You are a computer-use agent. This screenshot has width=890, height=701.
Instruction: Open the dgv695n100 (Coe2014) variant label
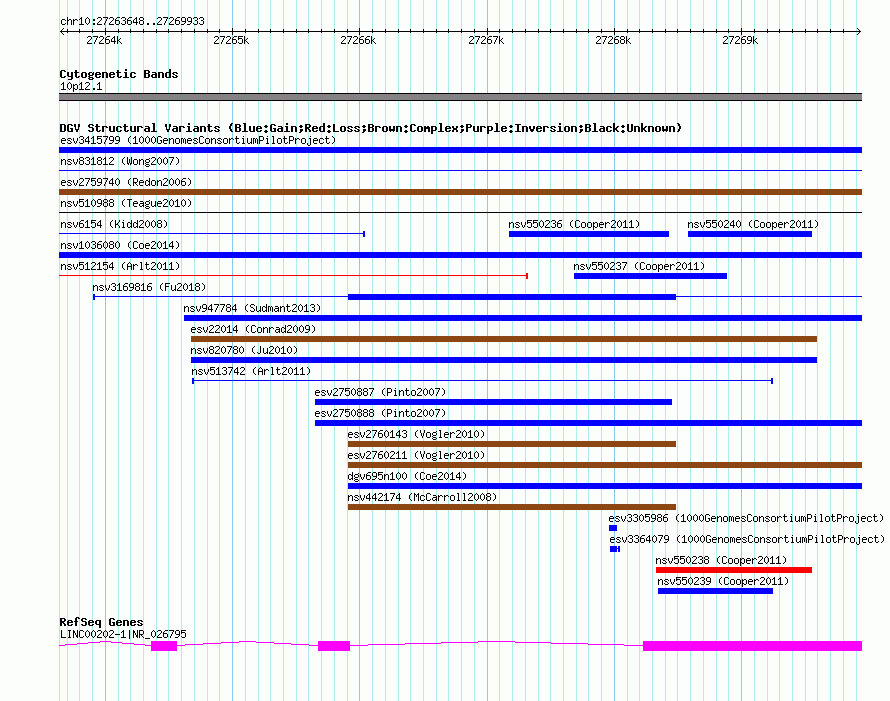407,476
